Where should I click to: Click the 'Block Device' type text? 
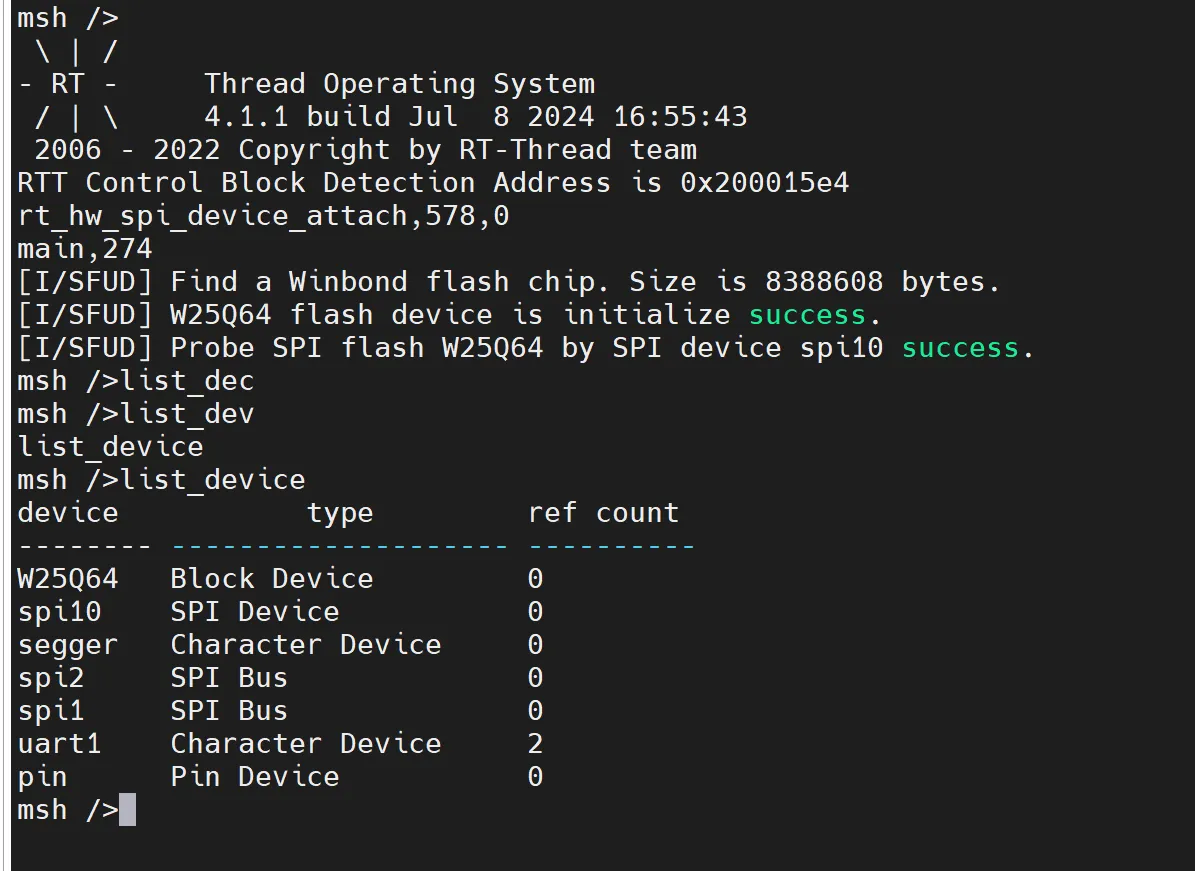click(272, 578)
